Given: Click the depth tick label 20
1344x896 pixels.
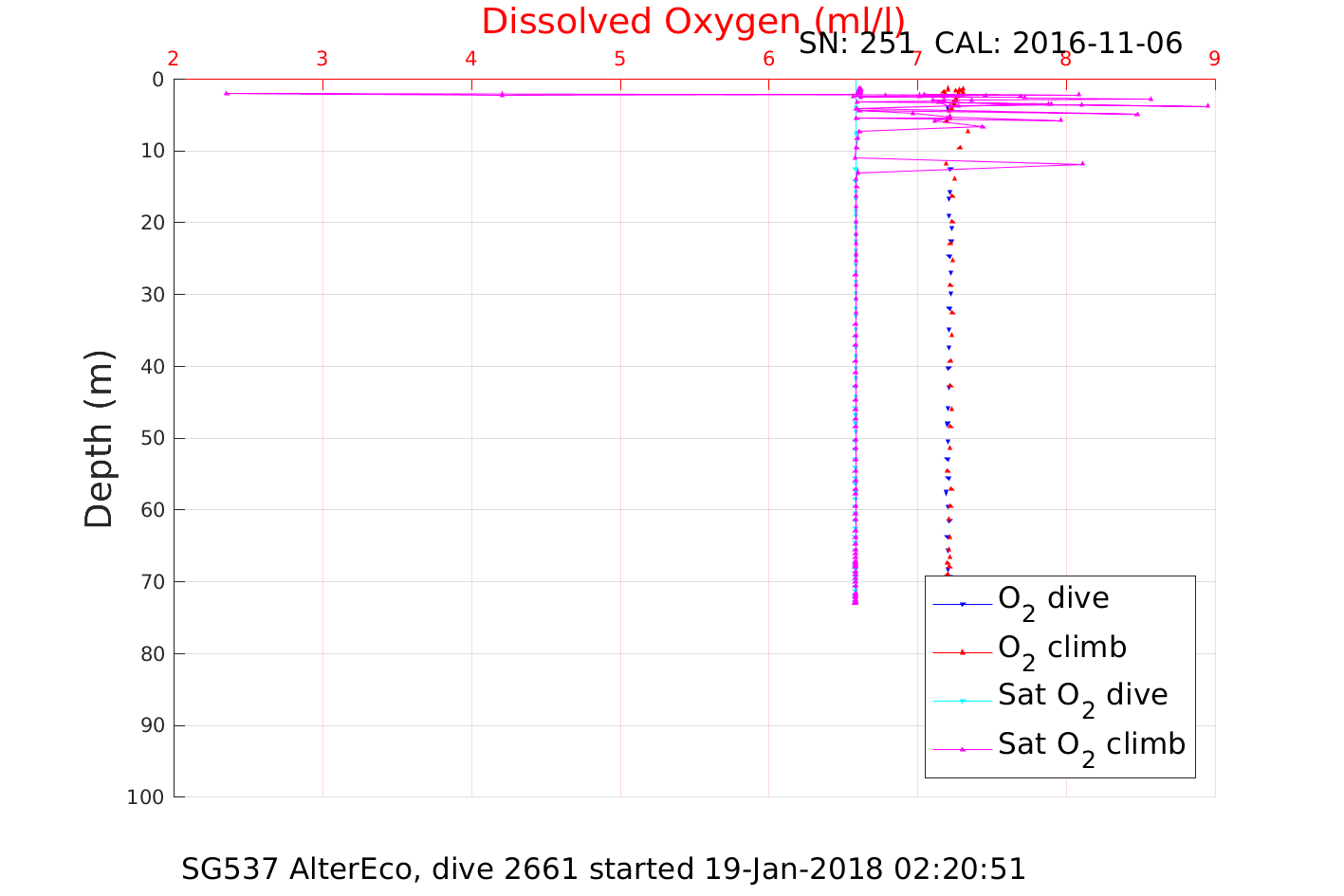Looking at the screenshot, I should point(152,223).
